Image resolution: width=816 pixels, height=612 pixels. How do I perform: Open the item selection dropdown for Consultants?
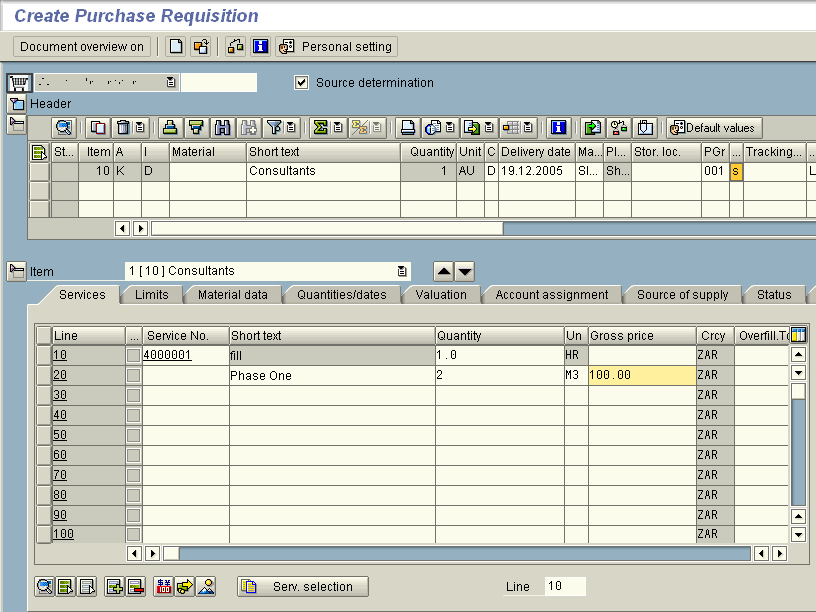[x=403, y=270]
